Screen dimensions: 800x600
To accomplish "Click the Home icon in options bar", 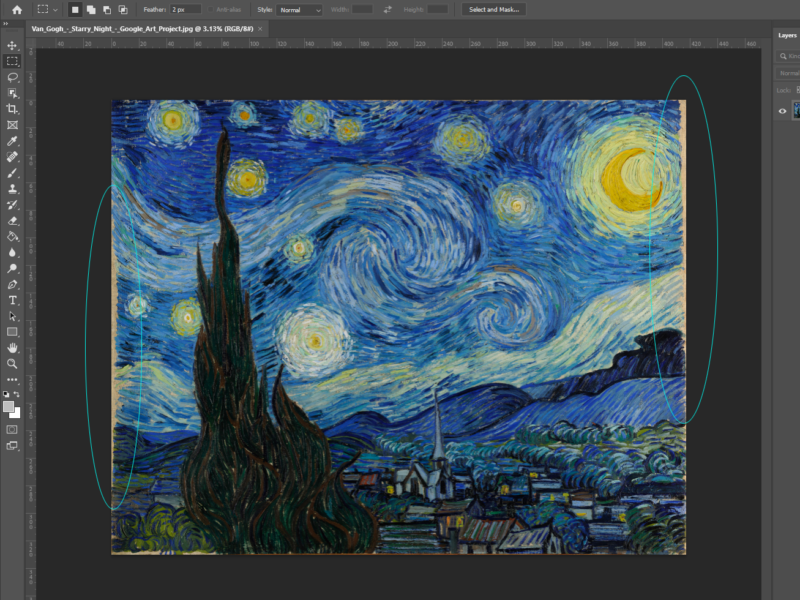I will pos(16,9).
